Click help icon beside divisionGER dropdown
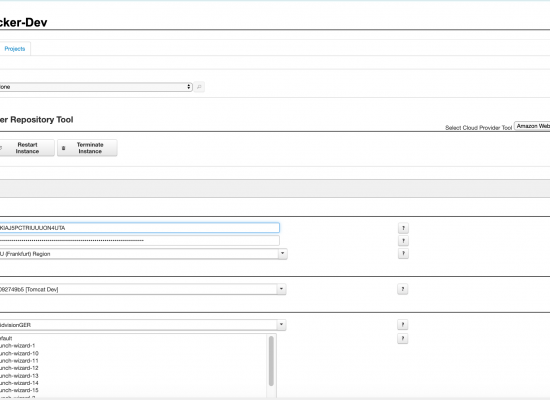 [402, 325]
